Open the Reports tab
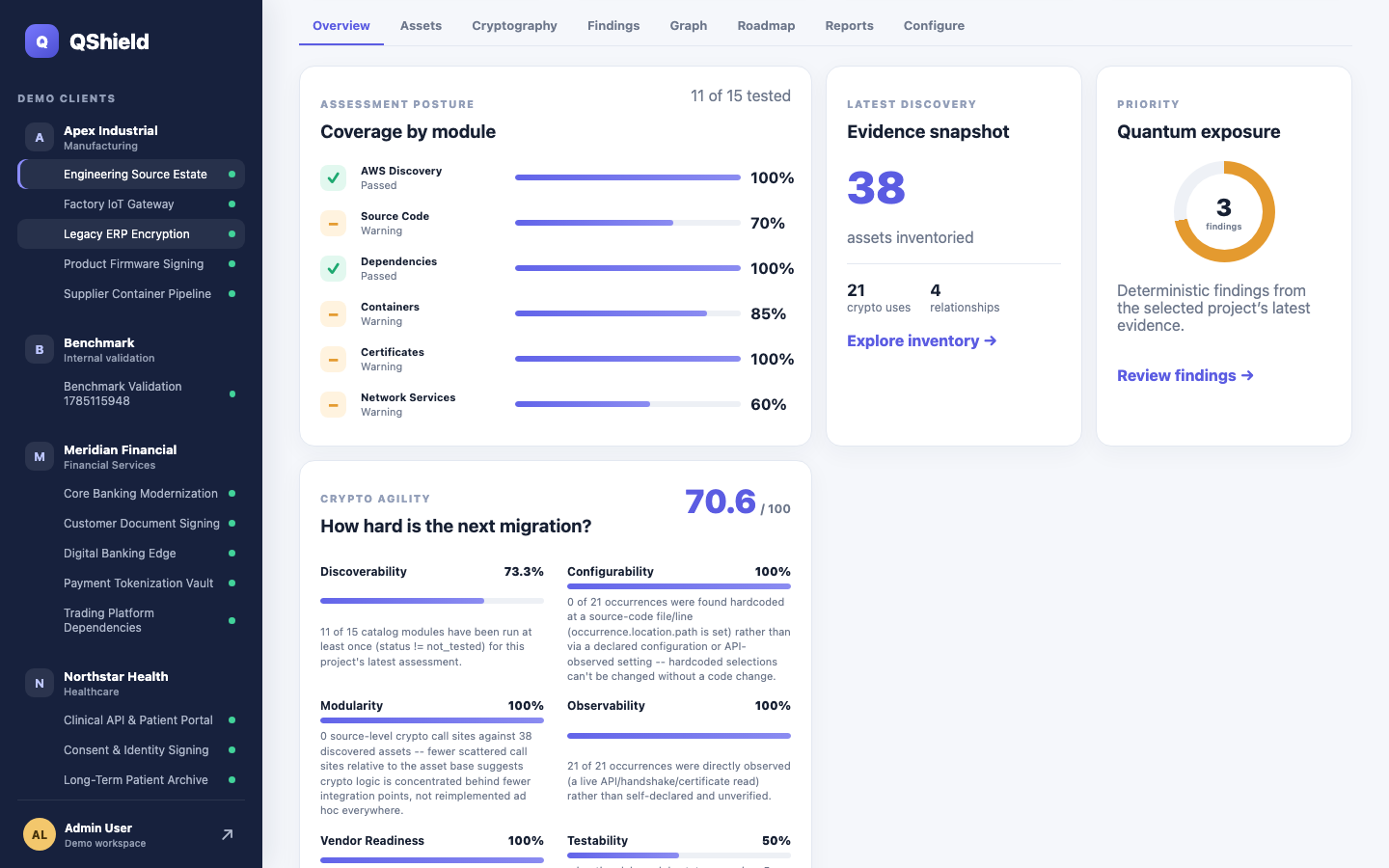Image resolution: width=1389 pixels, height=868 pixels. point(849,26)
